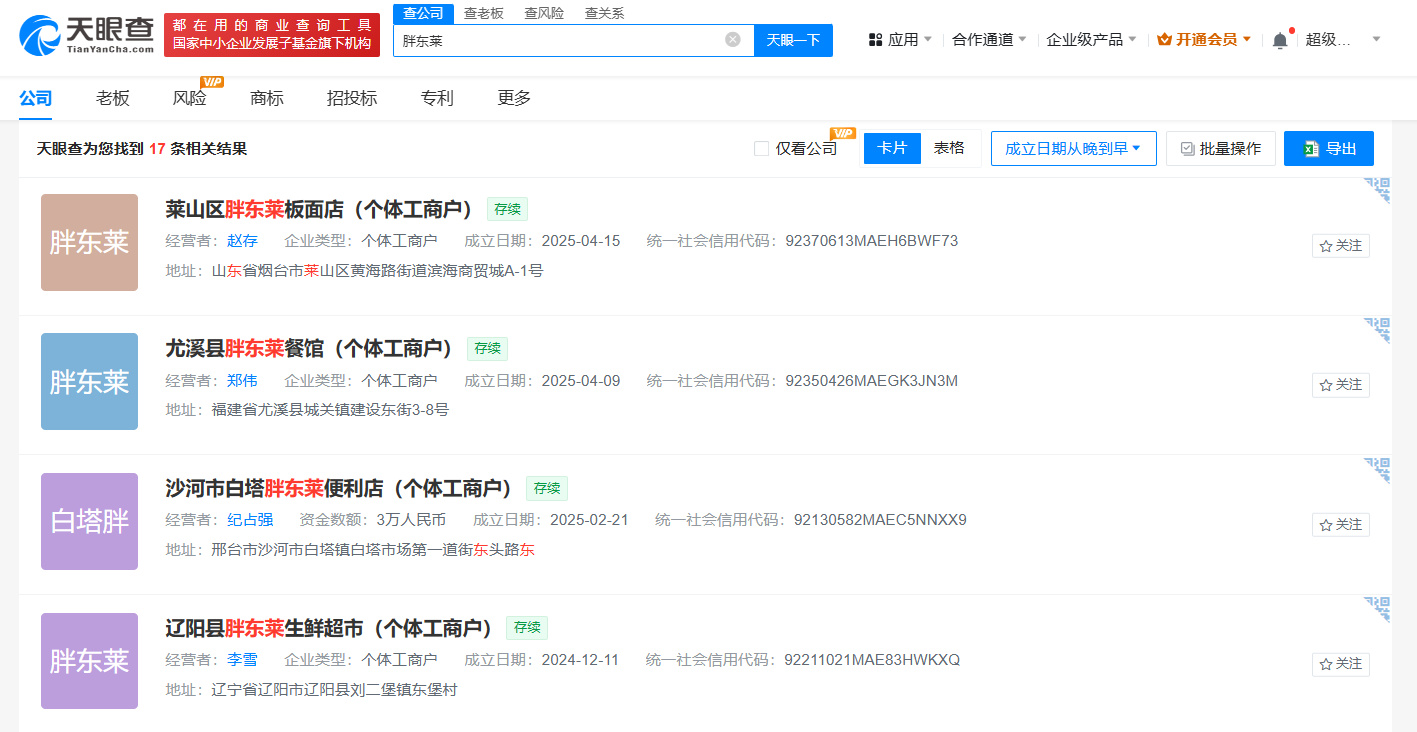
Task: Click the 天眼一下 search button
Action: click(x=793, y=40)
